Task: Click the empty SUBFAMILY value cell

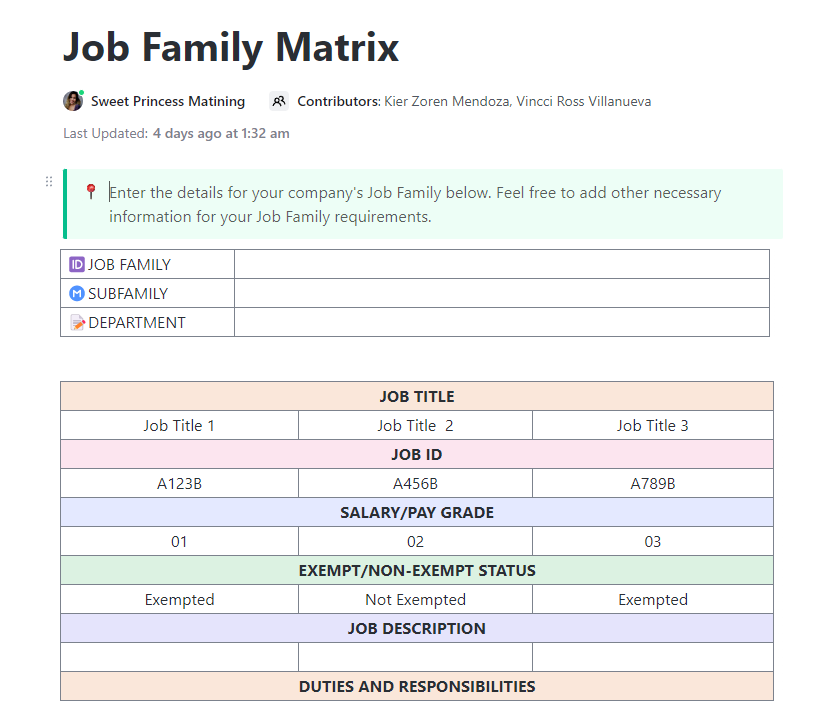Action: click(x=501, y=294)
